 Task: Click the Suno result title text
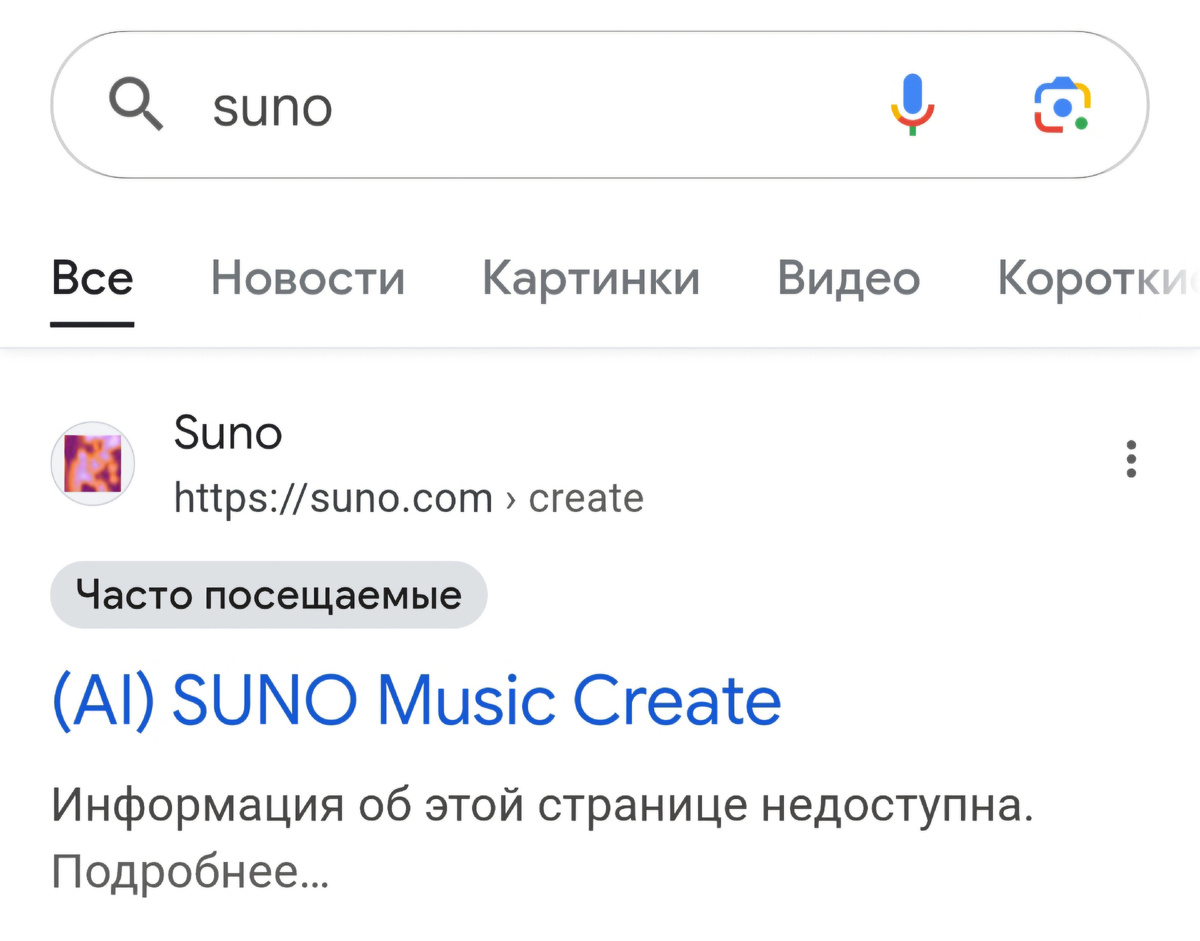tap(227, 433)
